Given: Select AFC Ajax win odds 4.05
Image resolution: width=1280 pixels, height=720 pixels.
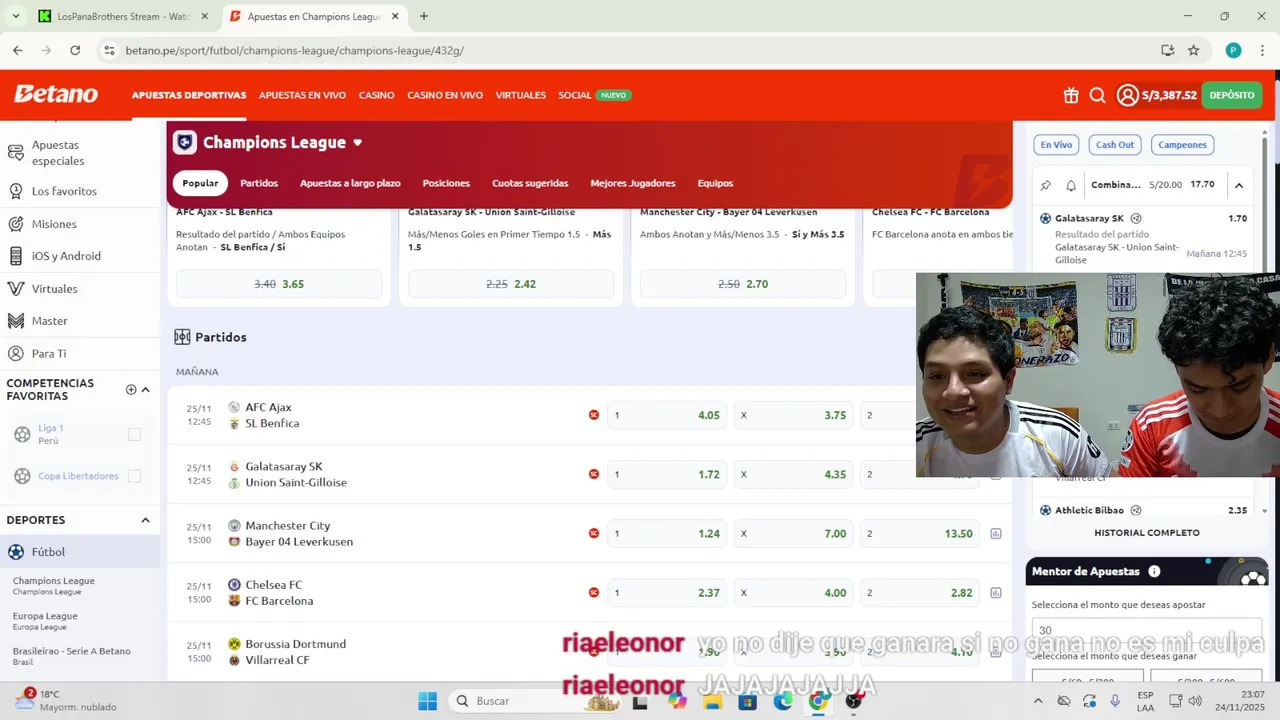Looking at the screenshot, I should tap(667, 415).
